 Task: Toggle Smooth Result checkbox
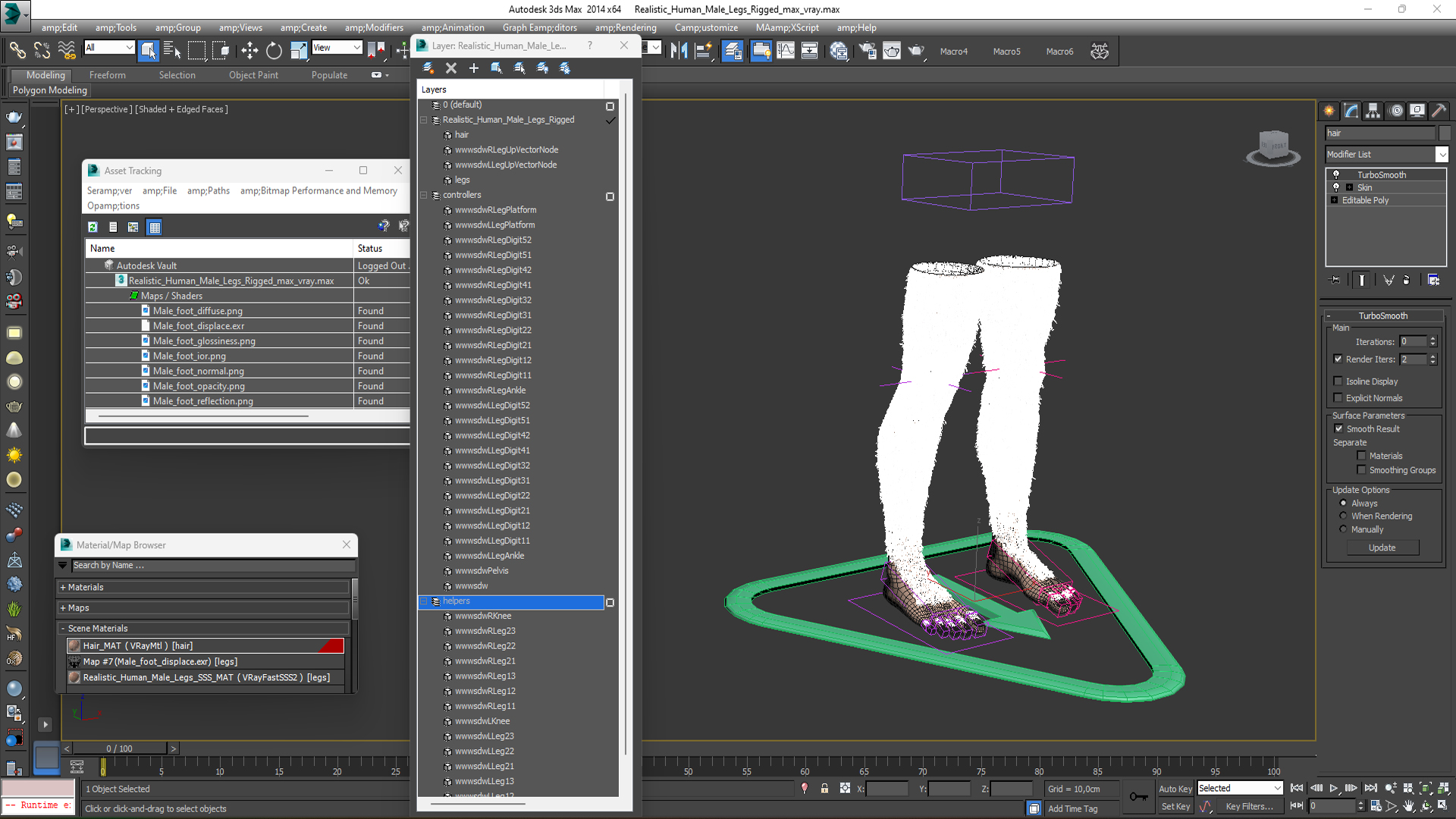pyautogui.click(x=1338, y=429)
